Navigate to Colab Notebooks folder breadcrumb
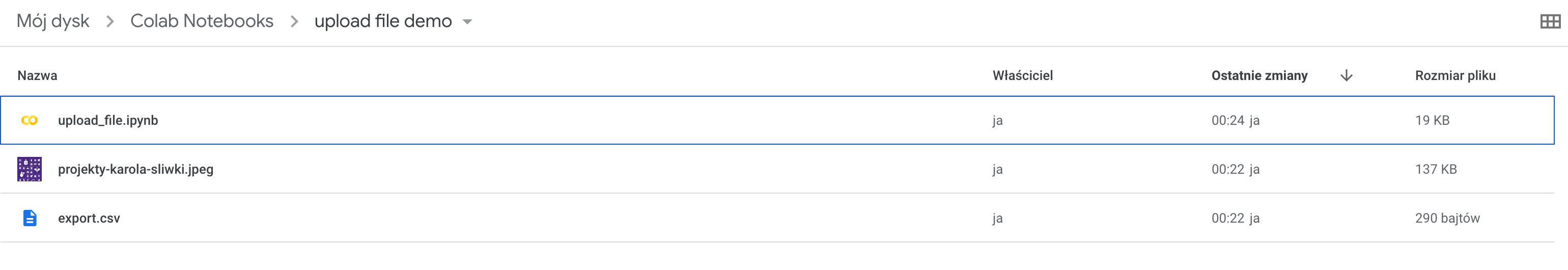Viewport: 1568px width, 270px height. [202, 21]
